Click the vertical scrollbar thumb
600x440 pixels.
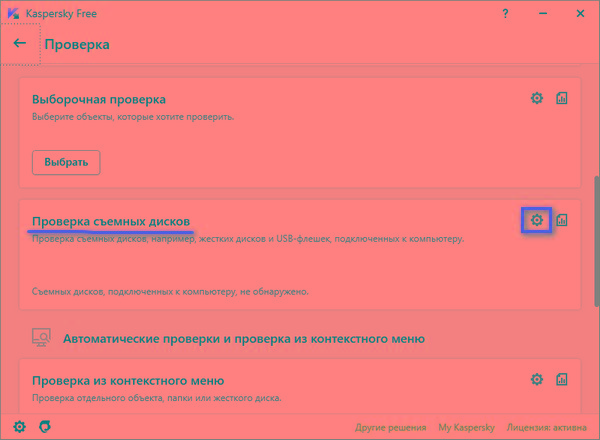click(597, 241)
